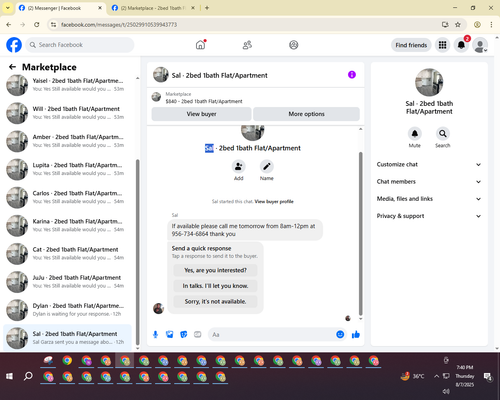Viewport: 500px width, 400px height.
Task: Click the browser address bar URL
Action: (119, 24)
